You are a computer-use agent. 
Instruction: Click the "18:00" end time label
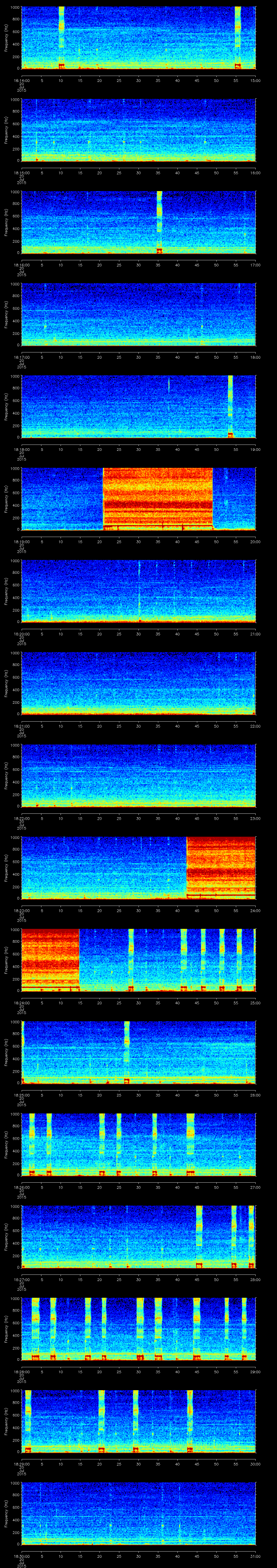(255, 357)
